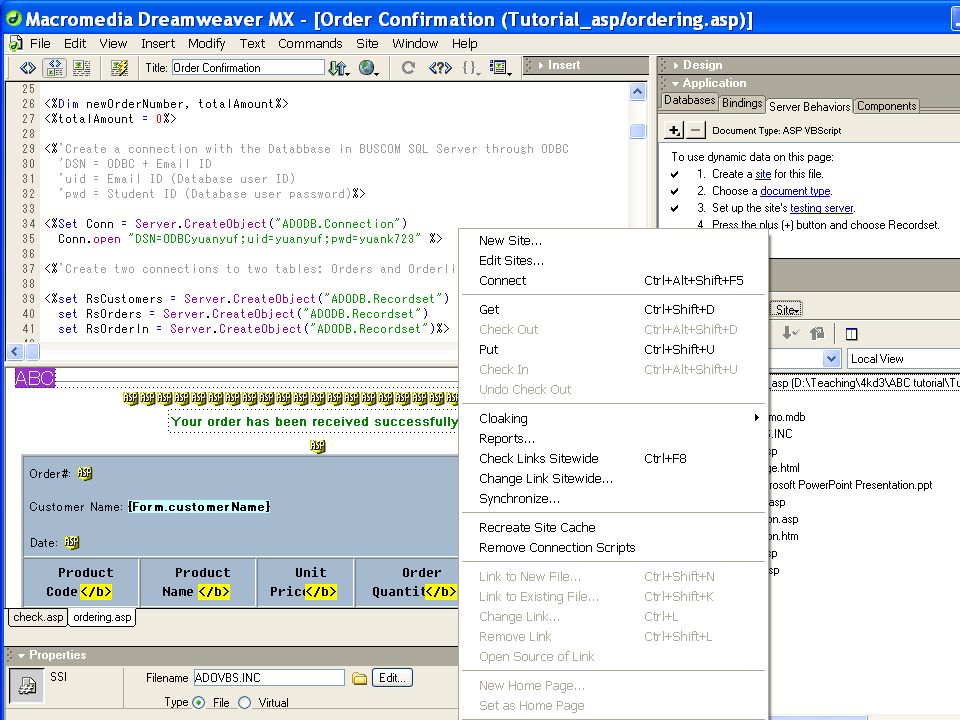The height and width of the screenshot is (720, 960).
Task: Open the View Options toolbar icon
Action: coord(500,67)
